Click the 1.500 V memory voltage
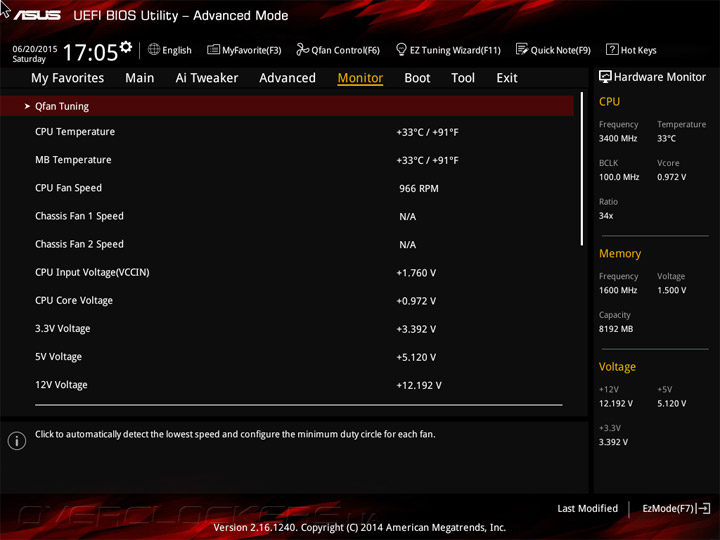The height and width of the screenshot is (540, 720). [671, 290]
